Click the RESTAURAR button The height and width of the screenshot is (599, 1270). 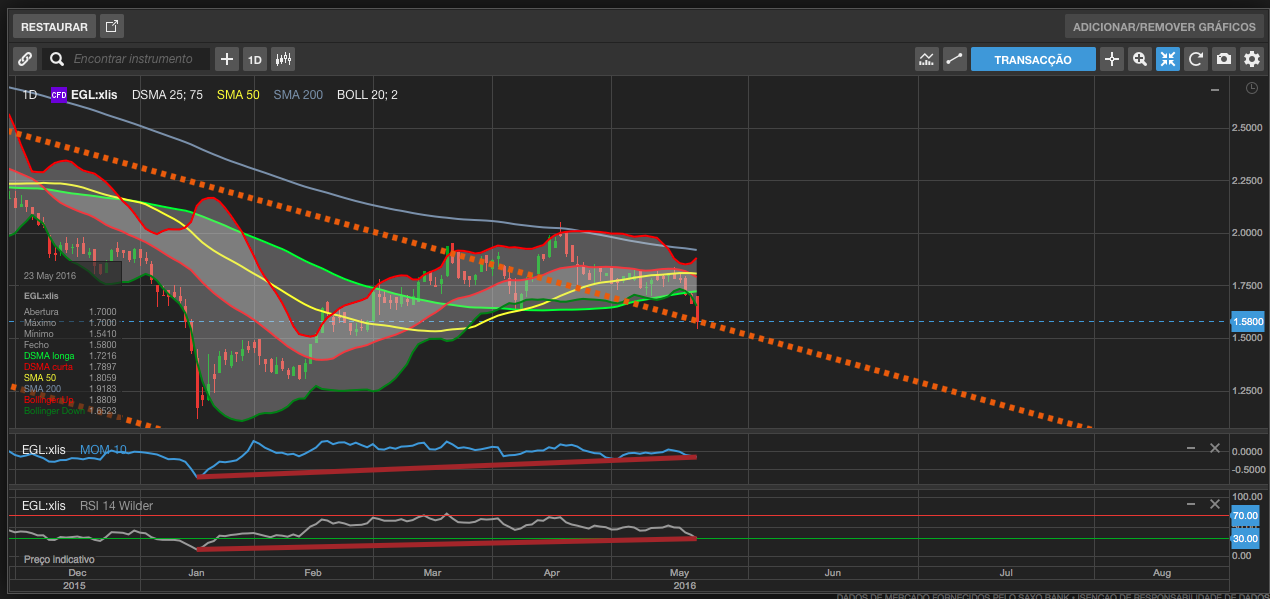coord(54,26)
